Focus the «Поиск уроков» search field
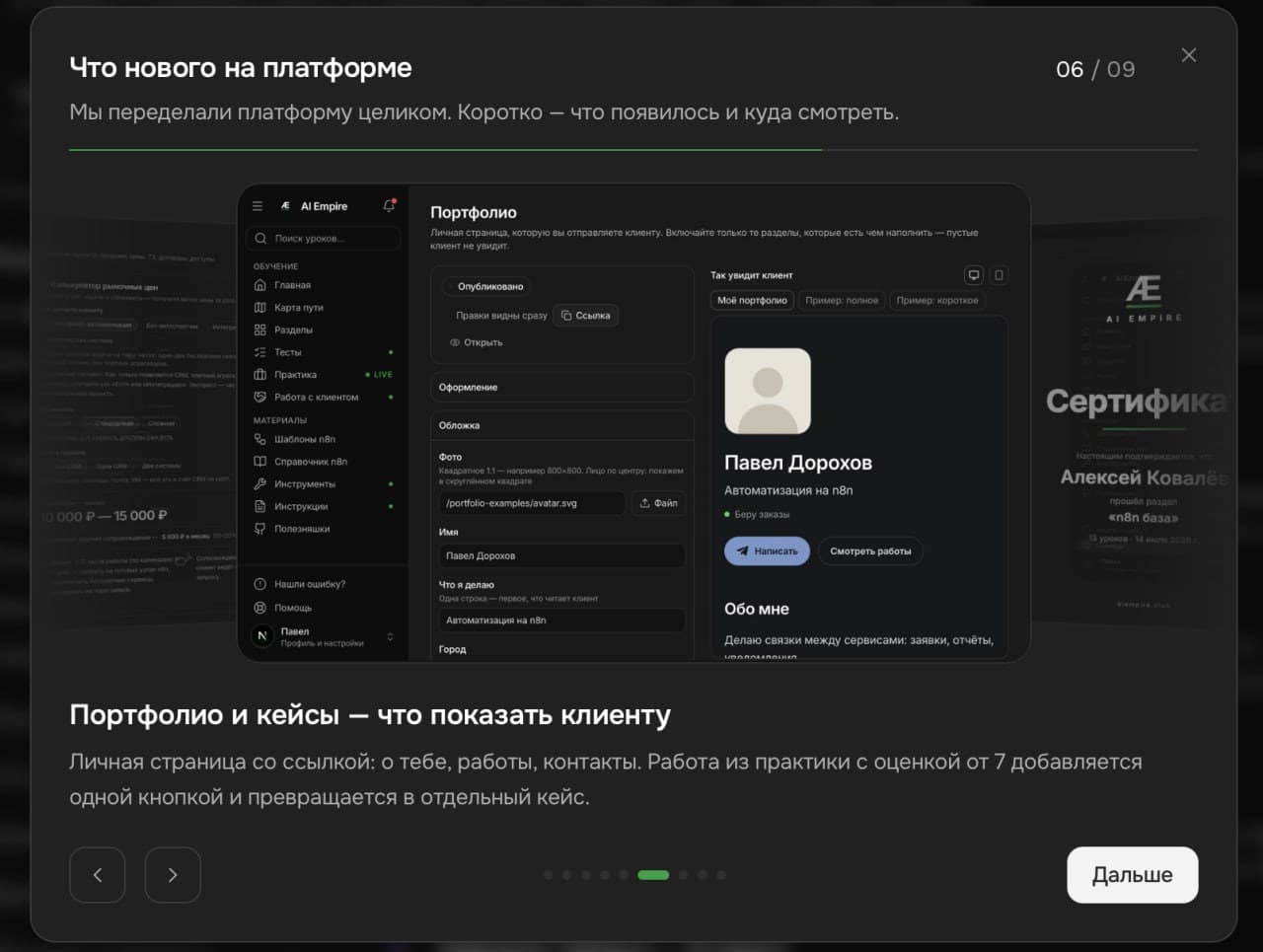The width and height of the screenshot is (1263, 952). (324, 239)
